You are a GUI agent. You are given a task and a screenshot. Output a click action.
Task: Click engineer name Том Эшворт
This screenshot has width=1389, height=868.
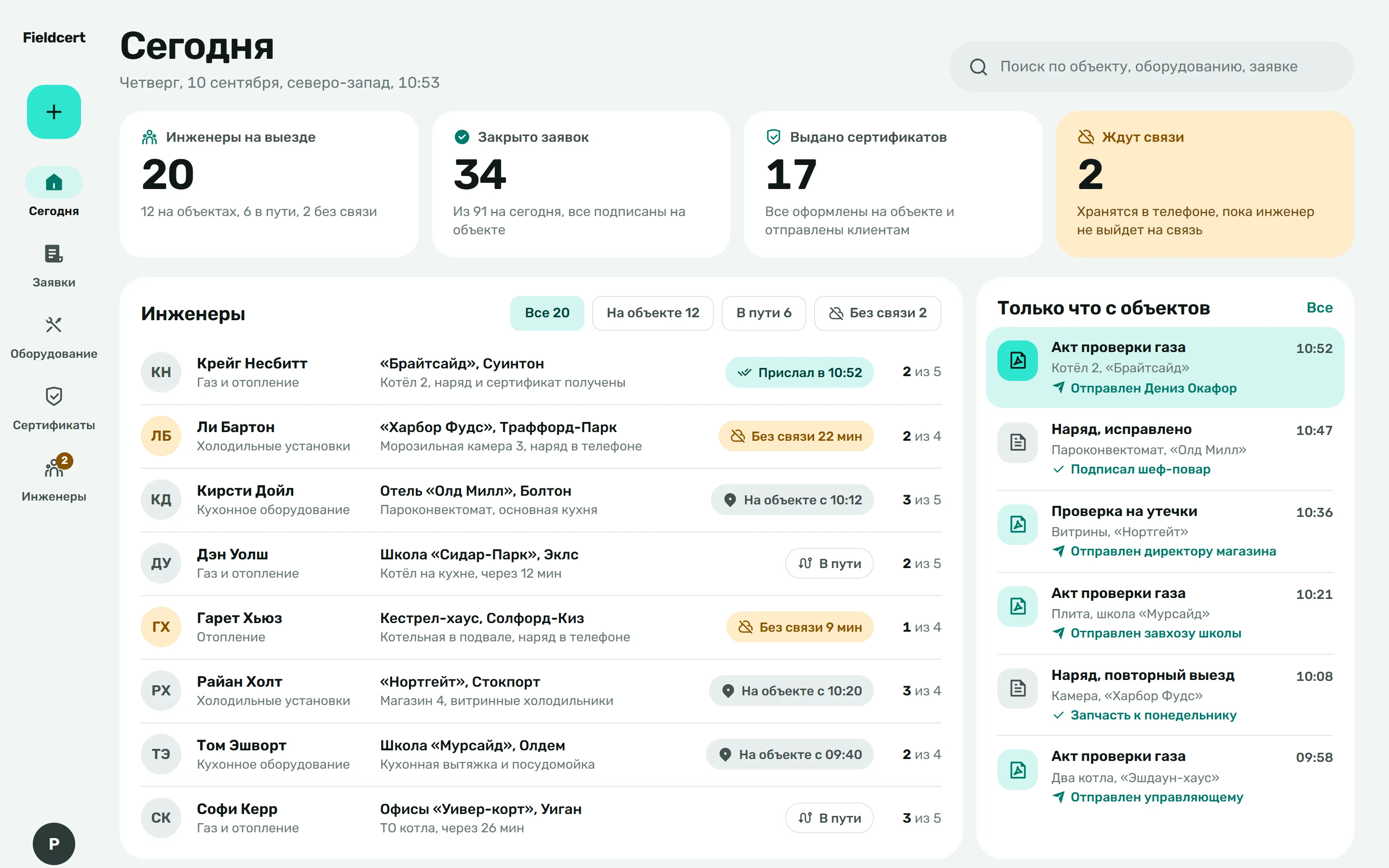point(242,745)
